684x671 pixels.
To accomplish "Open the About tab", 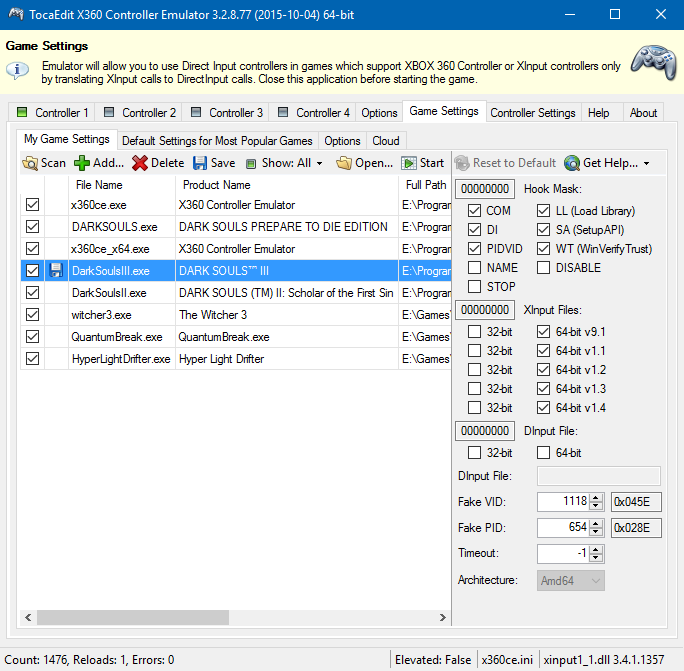I will click(x=643, y=113).
